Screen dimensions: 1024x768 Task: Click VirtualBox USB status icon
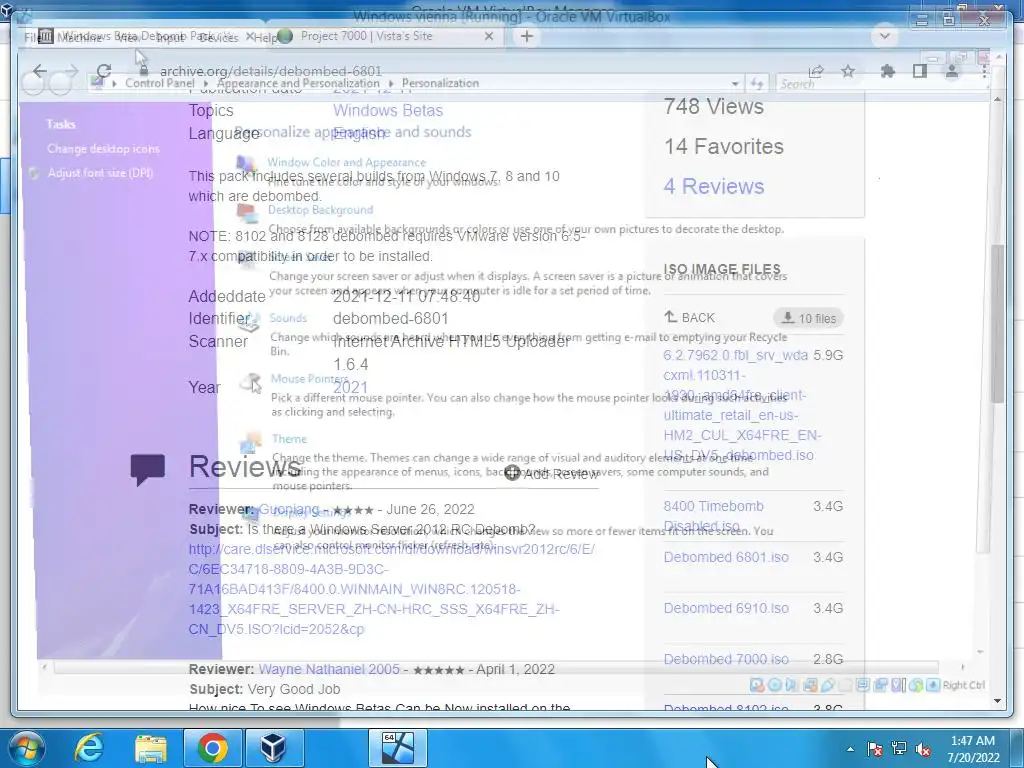coord(827,685)
